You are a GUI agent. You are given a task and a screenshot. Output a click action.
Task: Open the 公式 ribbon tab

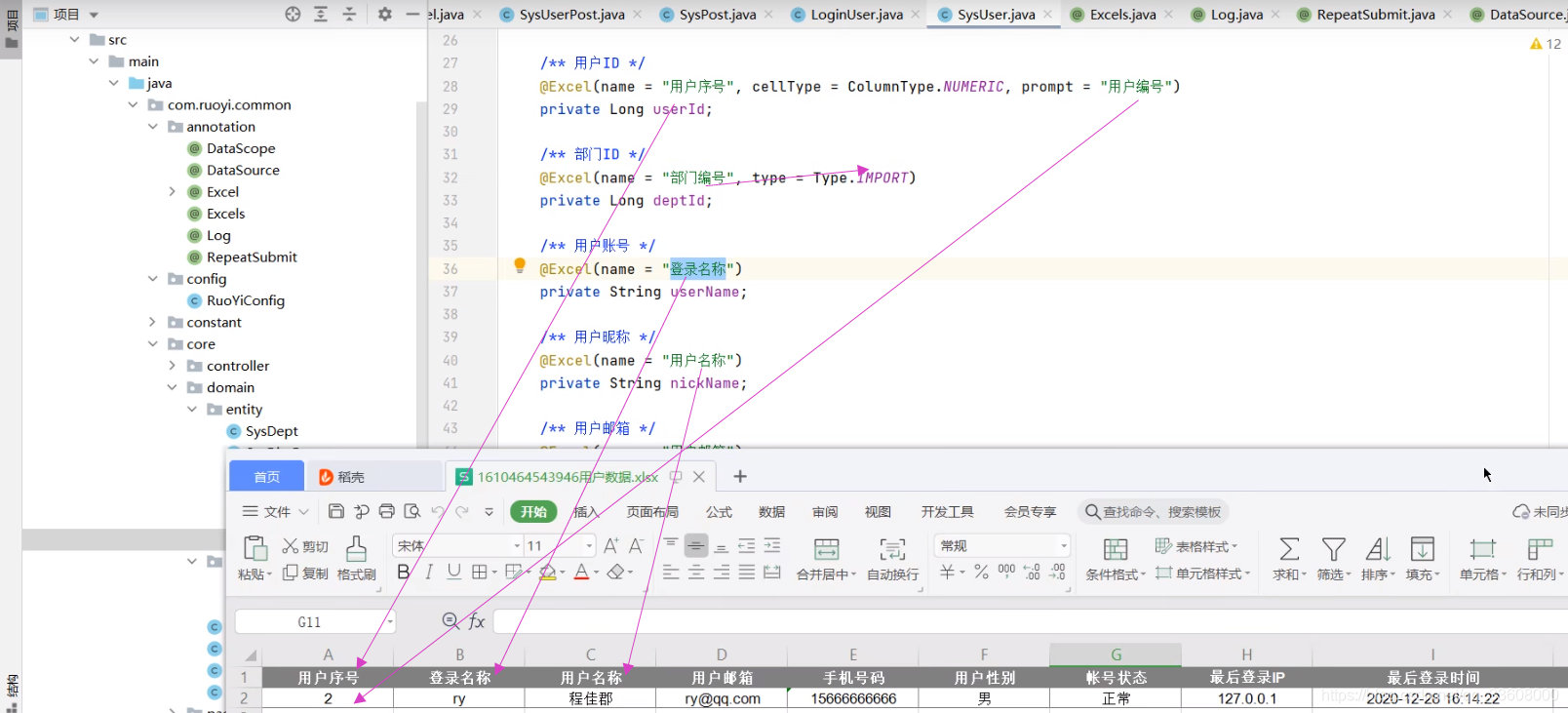(x=720, y=511)
